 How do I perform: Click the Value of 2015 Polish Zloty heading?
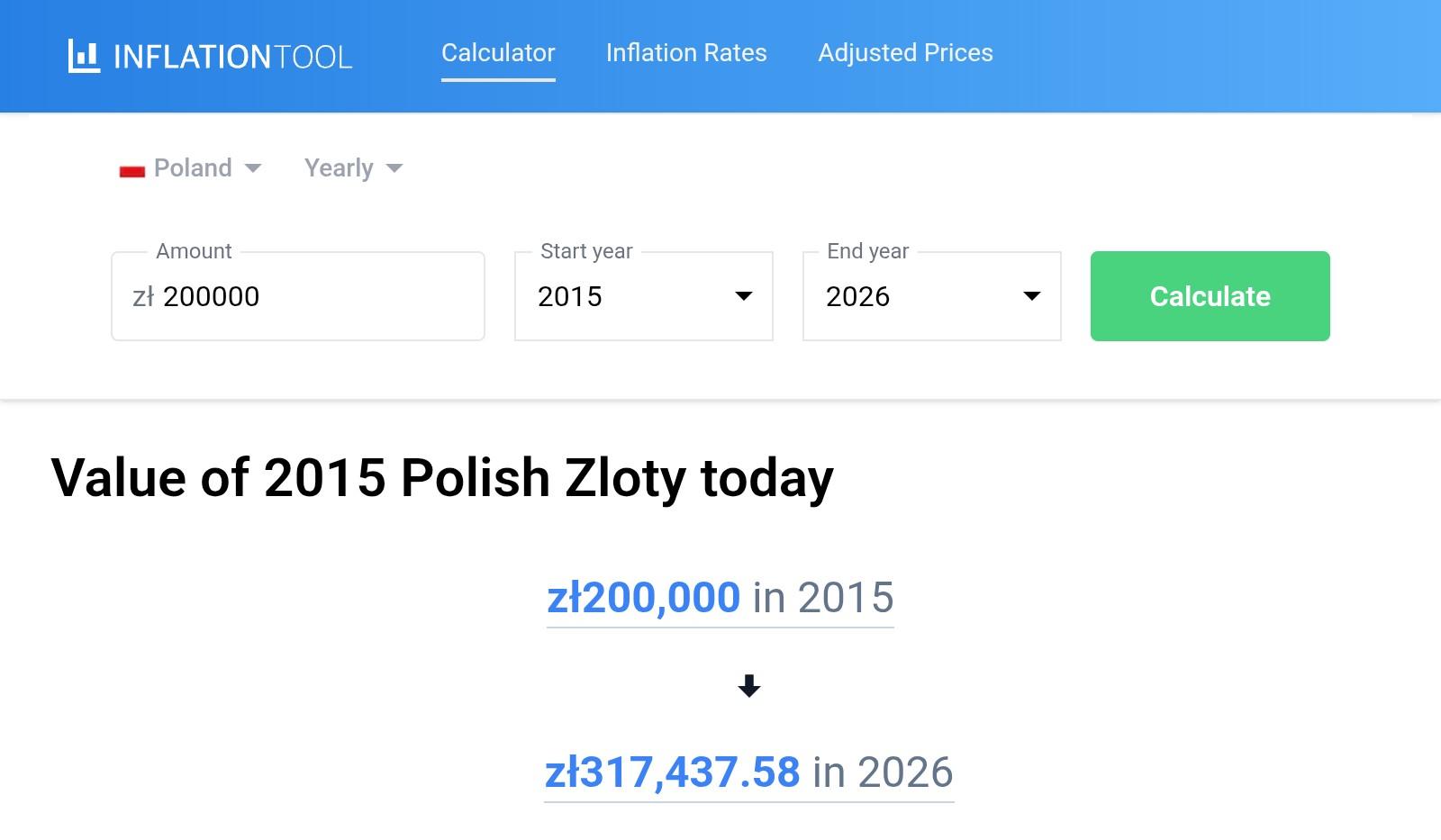tap(441, 477)
